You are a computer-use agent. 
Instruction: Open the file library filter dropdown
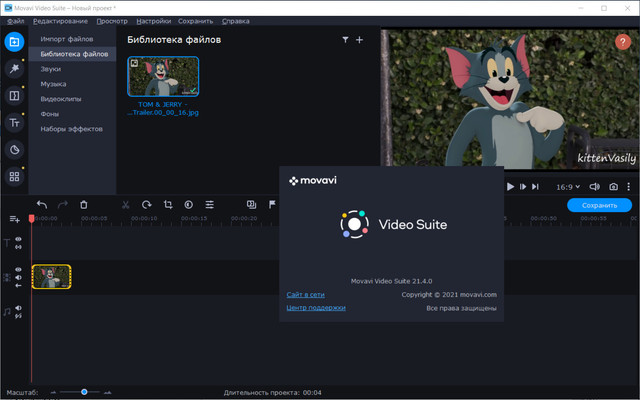tap(345, 40)
